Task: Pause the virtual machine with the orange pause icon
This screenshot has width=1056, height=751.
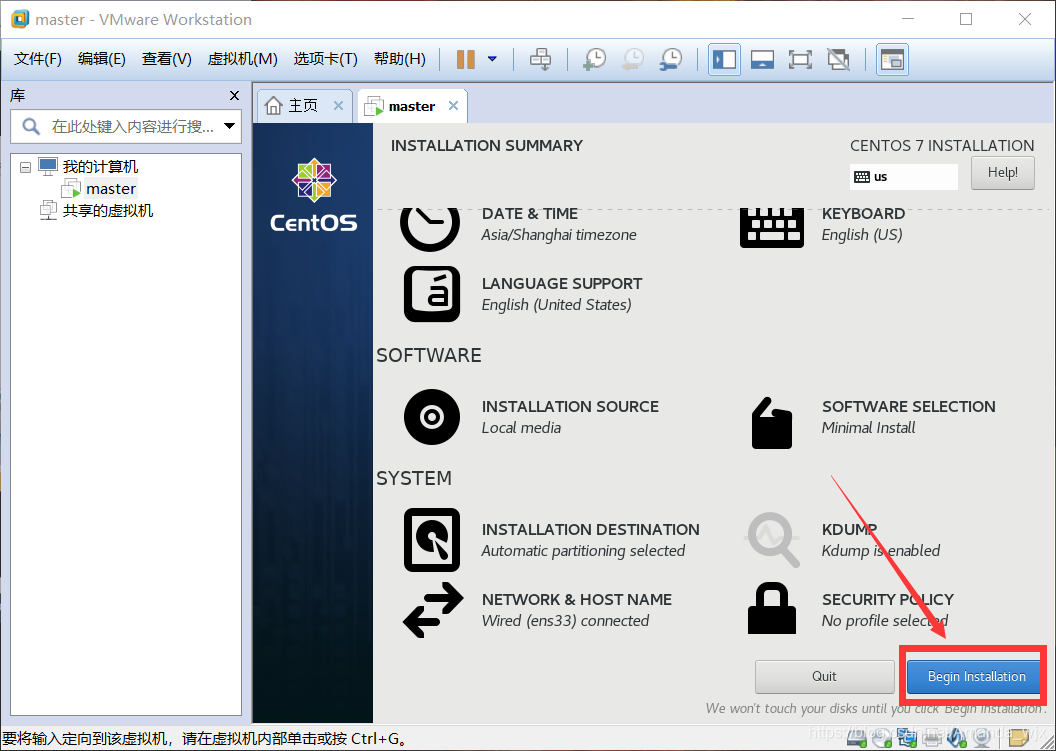Action: coord(465,59)
